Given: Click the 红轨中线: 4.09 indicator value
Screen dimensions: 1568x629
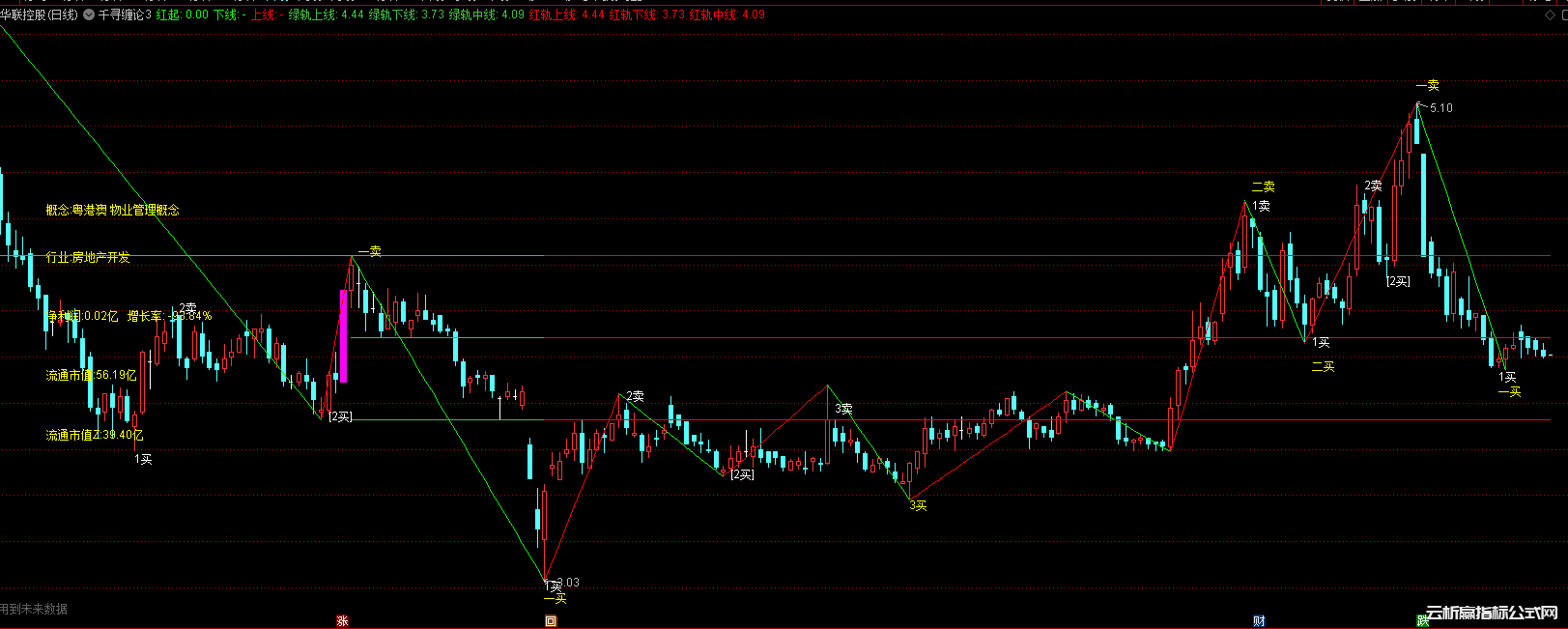Looking at the screenshot, I should pos(727,15).
